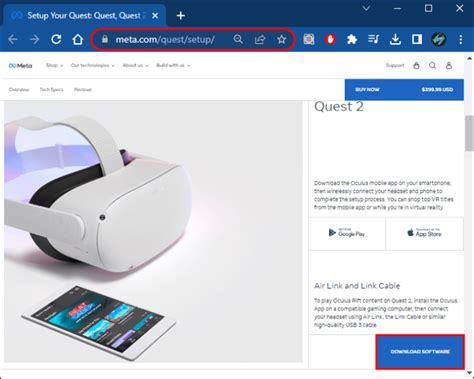Click the Quest 2 headset image
The height and width of the screenshot is (379, 474).
coord(153,231)
